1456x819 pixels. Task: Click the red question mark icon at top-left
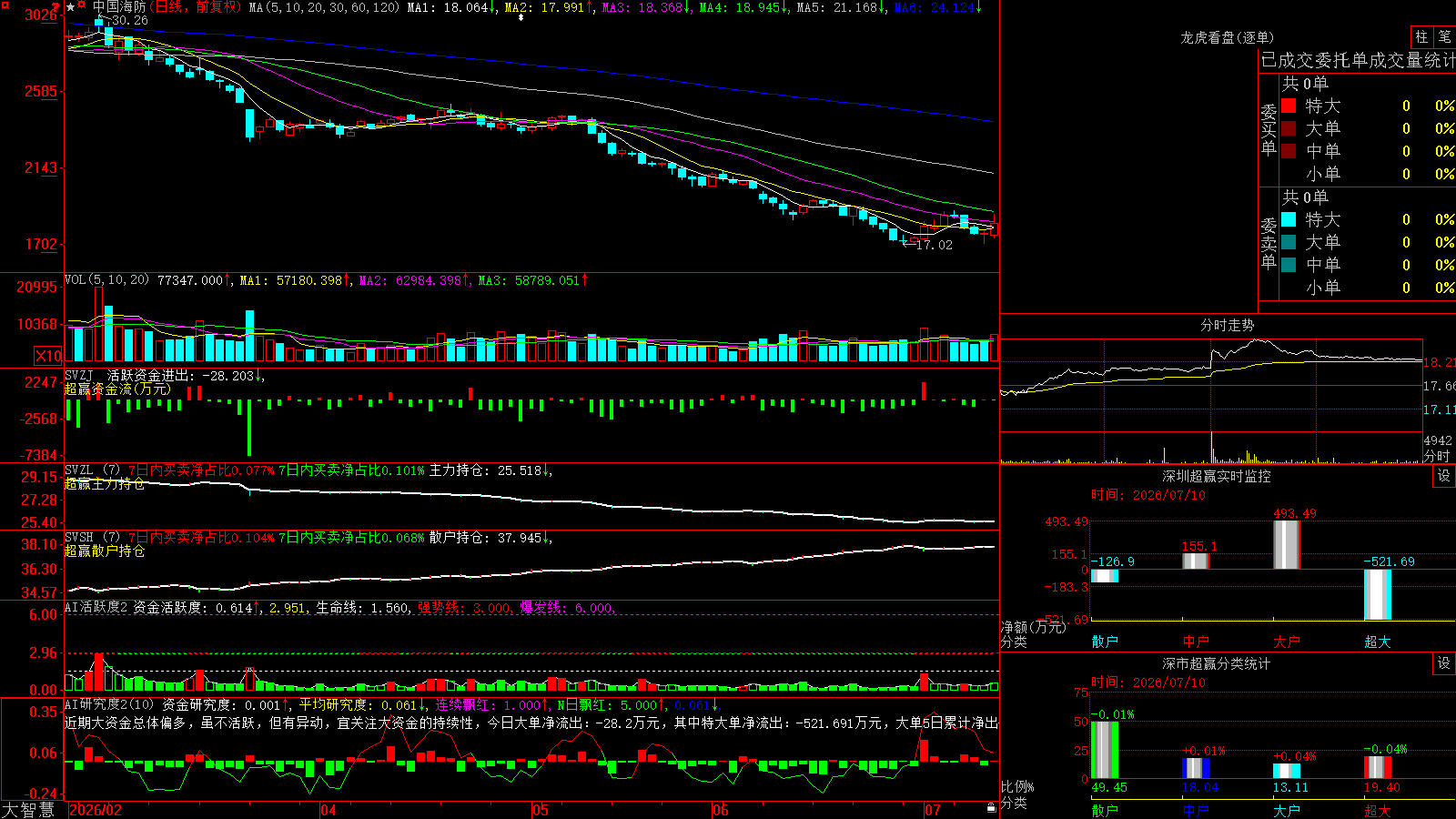[56, 6]
